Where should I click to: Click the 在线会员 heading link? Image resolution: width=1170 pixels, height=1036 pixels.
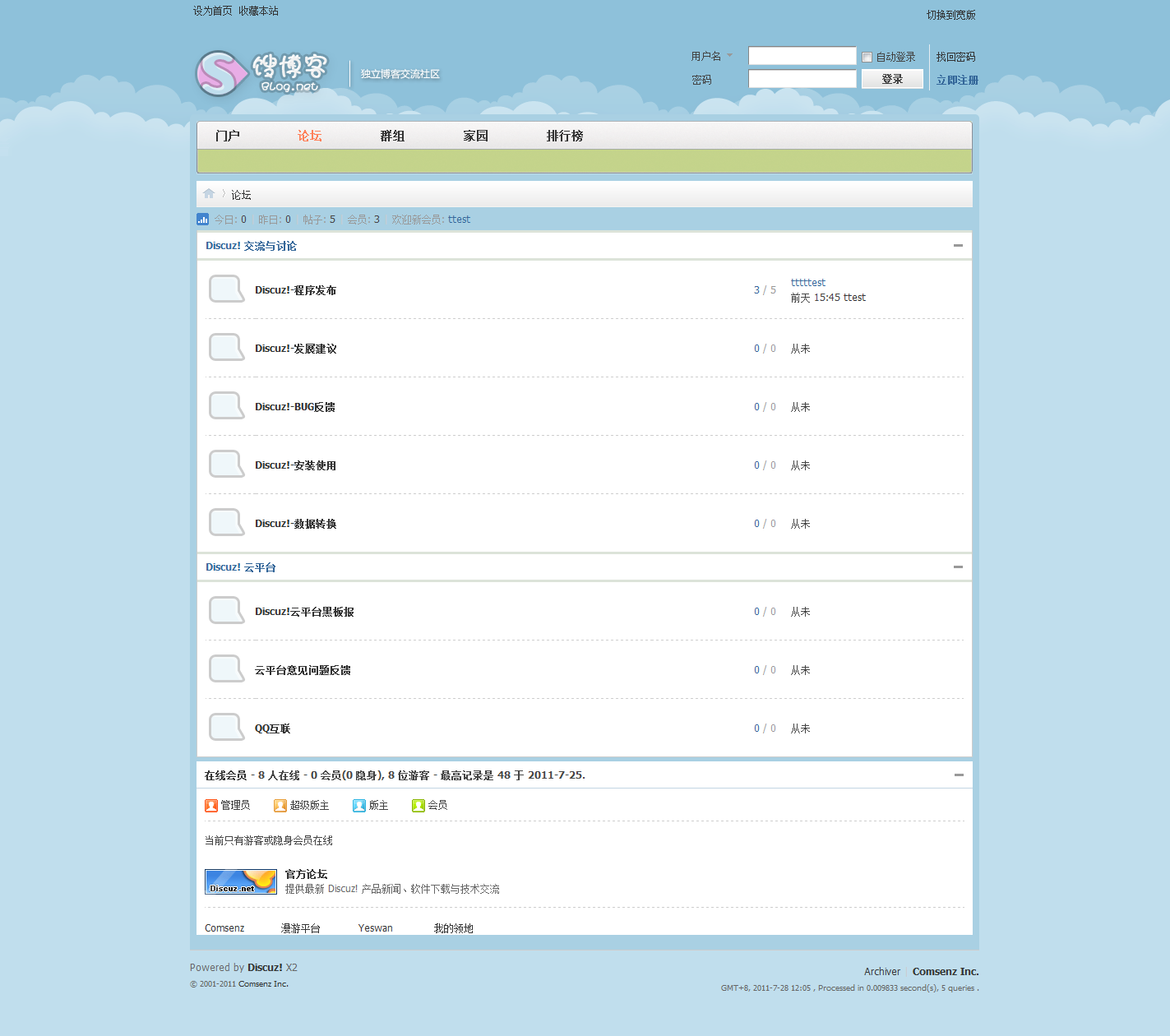click(x=225, y=775)
